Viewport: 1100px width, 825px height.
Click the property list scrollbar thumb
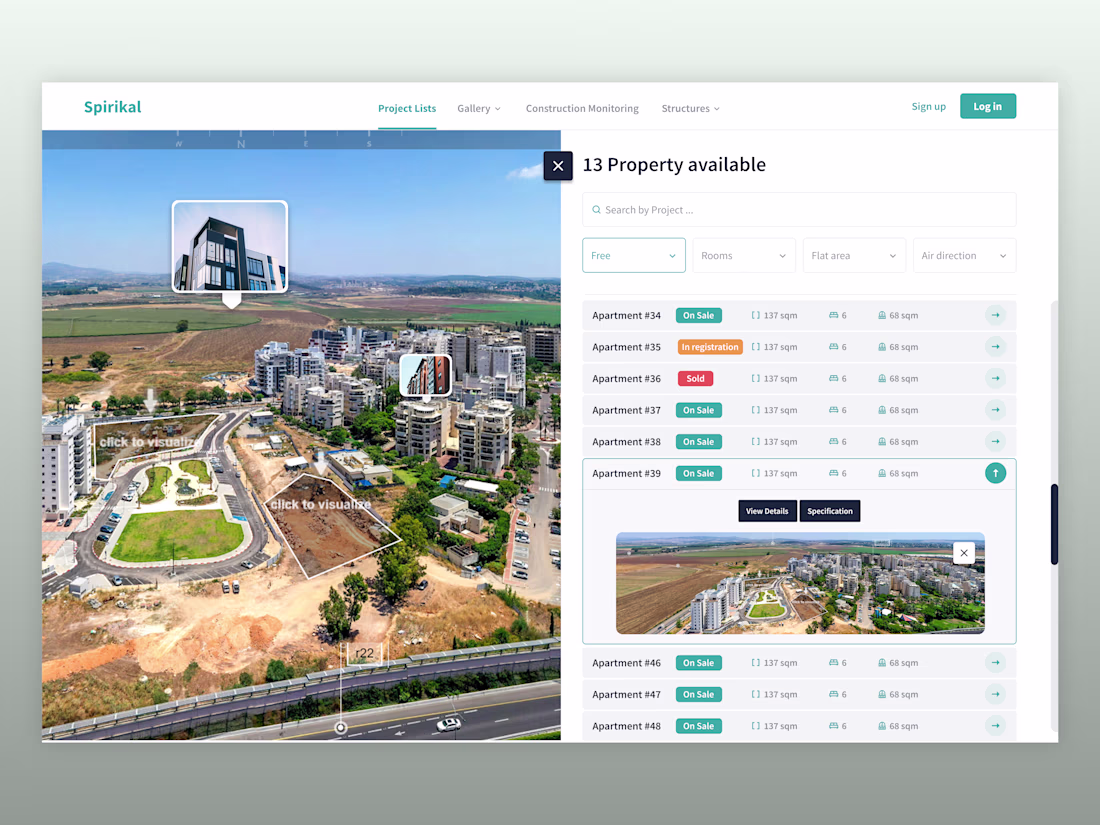1054,524
